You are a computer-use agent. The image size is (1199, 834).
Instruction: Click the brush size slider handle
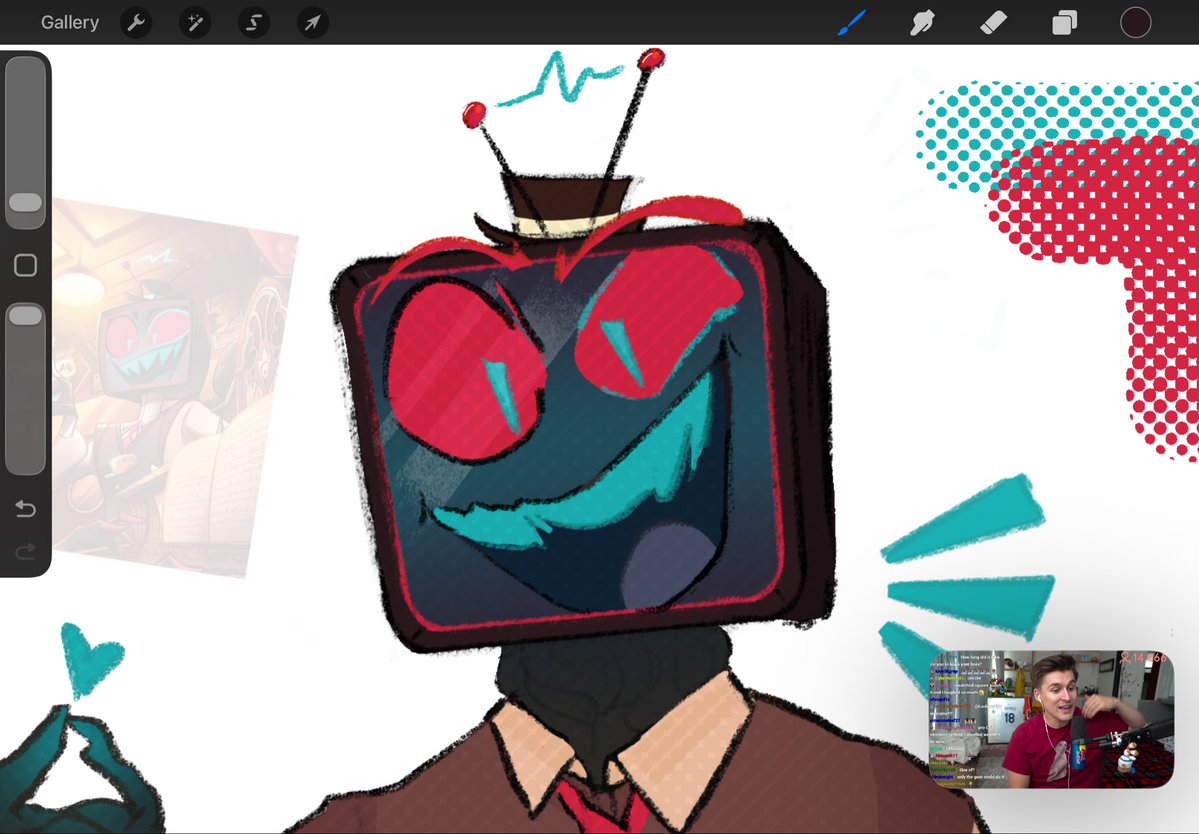tap(25, 203)
